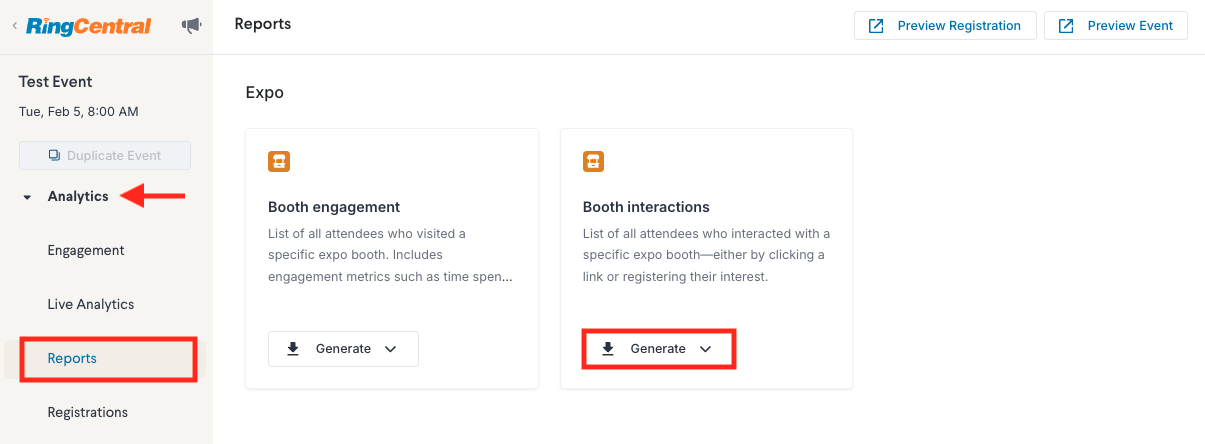Click the download icon in Booth engagement Generate
Screen dimensions: 1205x444
(293, 349)
